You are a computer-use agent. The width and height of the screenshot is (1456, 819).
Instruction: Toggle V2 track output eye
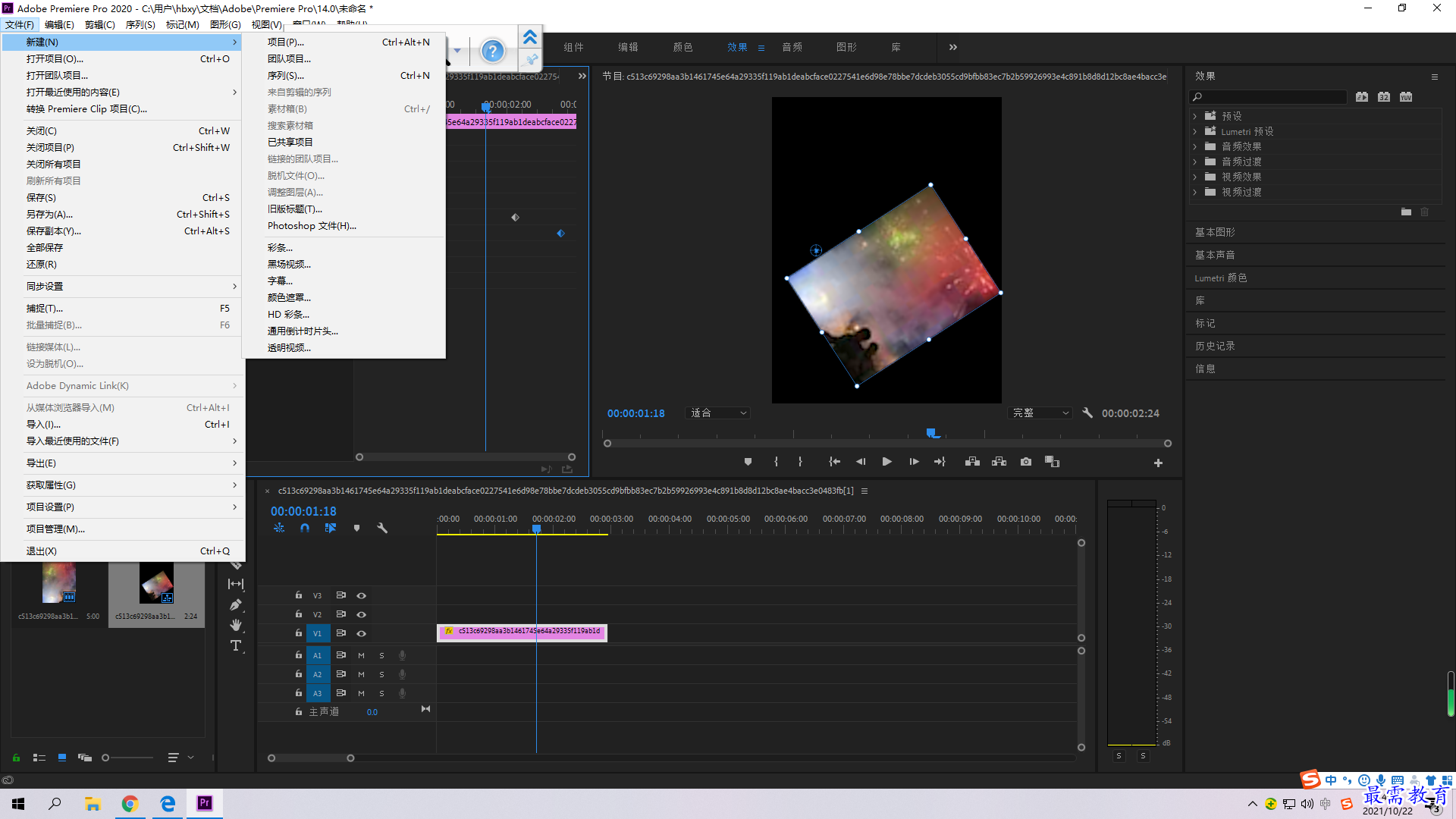(x=362, y=614)
